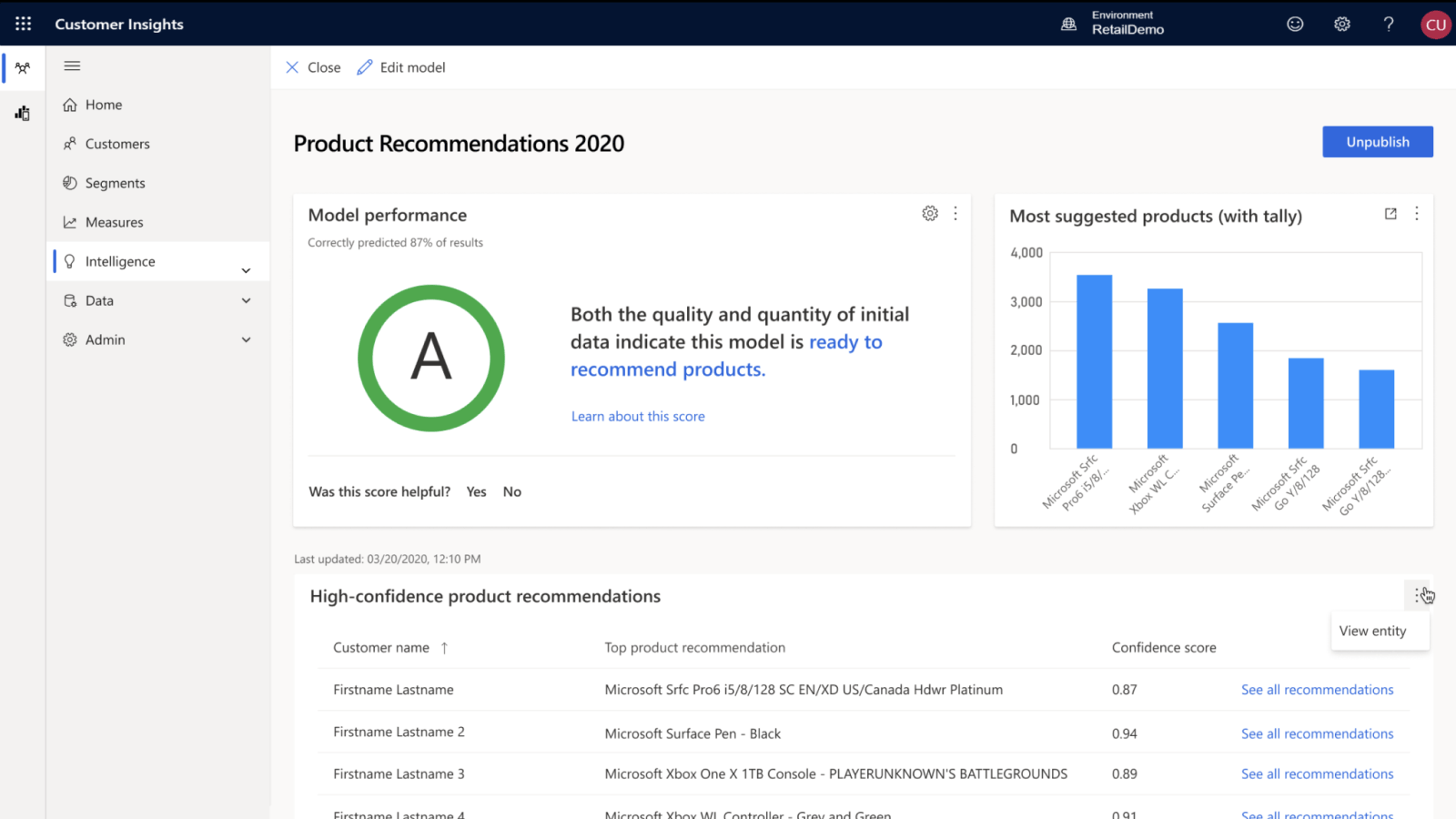
Task: Select the engagement insights rail icon
Action: 23,113
